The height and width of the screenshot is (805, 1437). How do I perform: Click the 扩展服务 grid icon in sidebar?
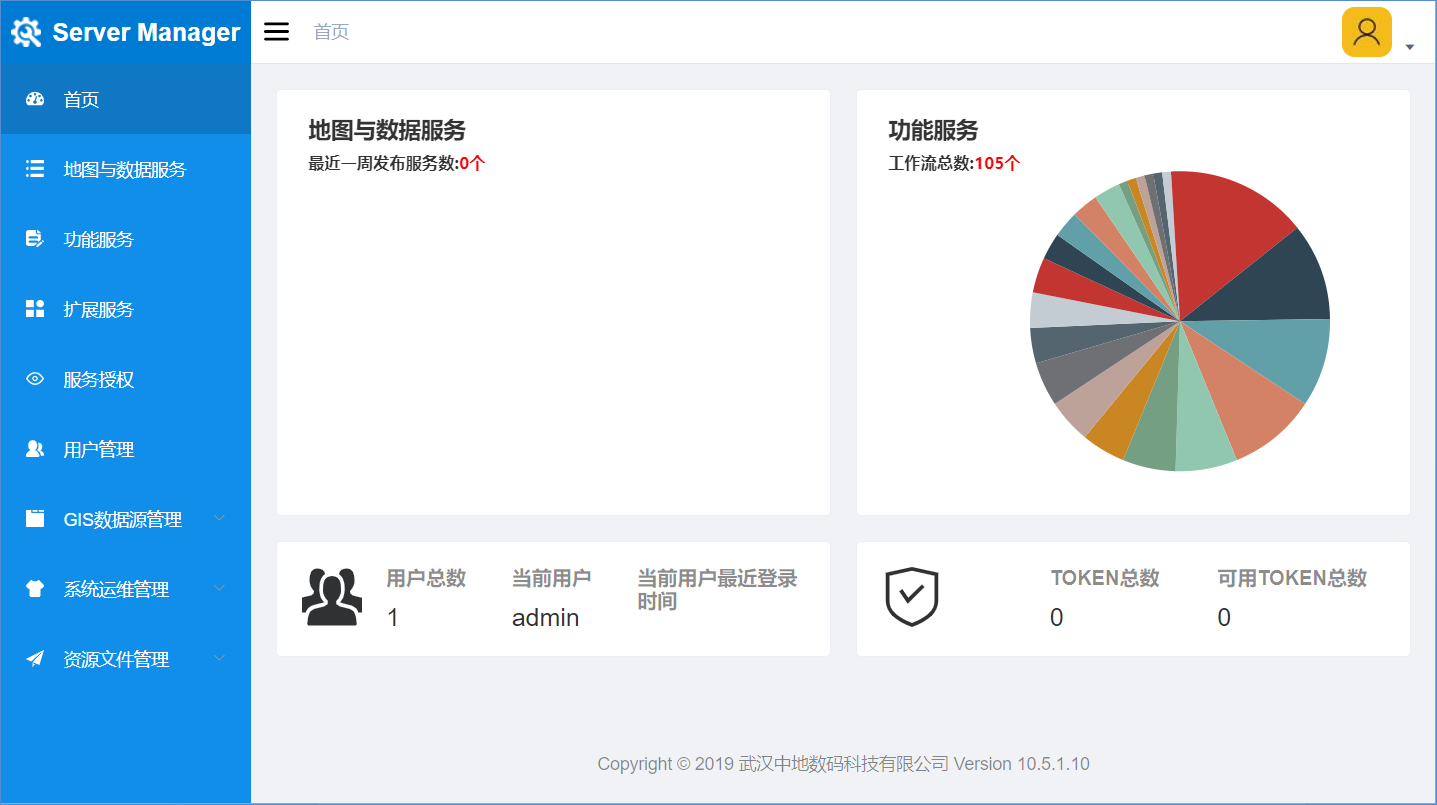35,309
